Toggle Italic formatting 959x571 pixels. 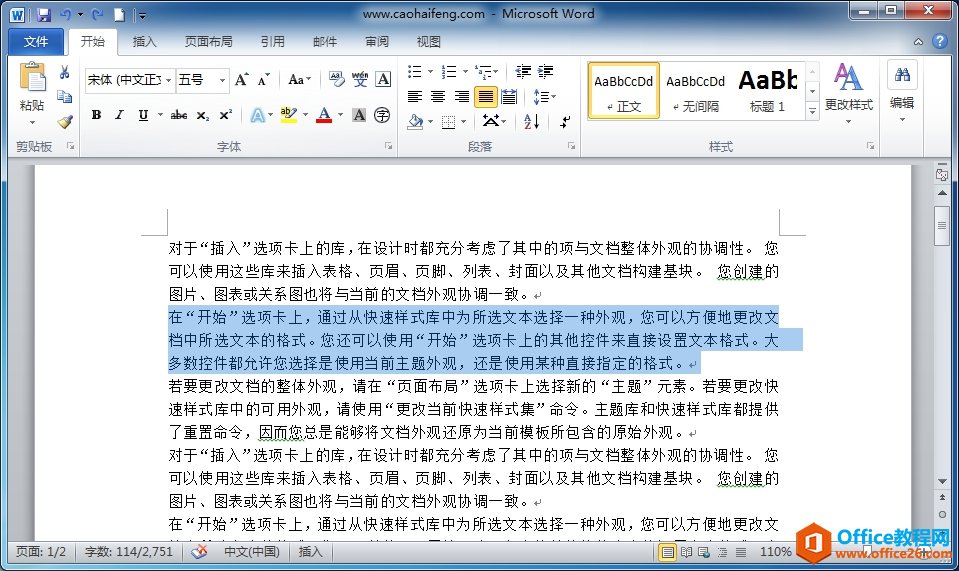(119, 115)
